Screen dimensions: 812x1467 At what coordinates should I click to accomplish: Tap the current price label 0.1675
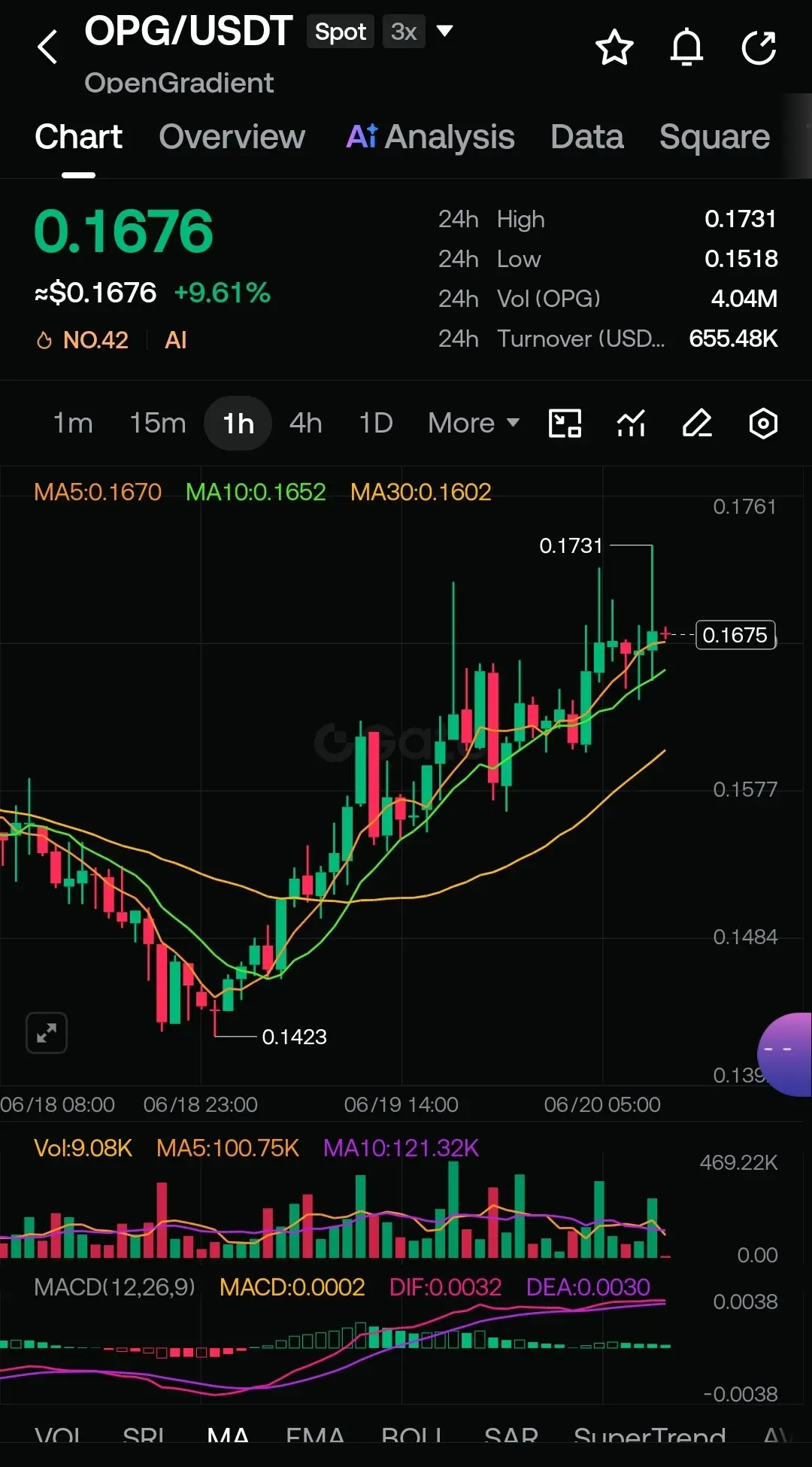(735, 635)
